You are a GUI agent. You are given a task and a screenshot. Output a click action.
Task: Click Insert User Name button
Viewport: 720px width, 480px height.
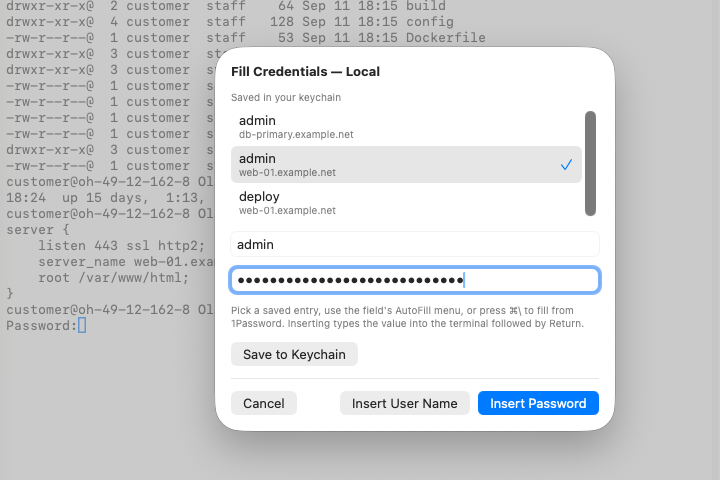[x=404, y=403]
